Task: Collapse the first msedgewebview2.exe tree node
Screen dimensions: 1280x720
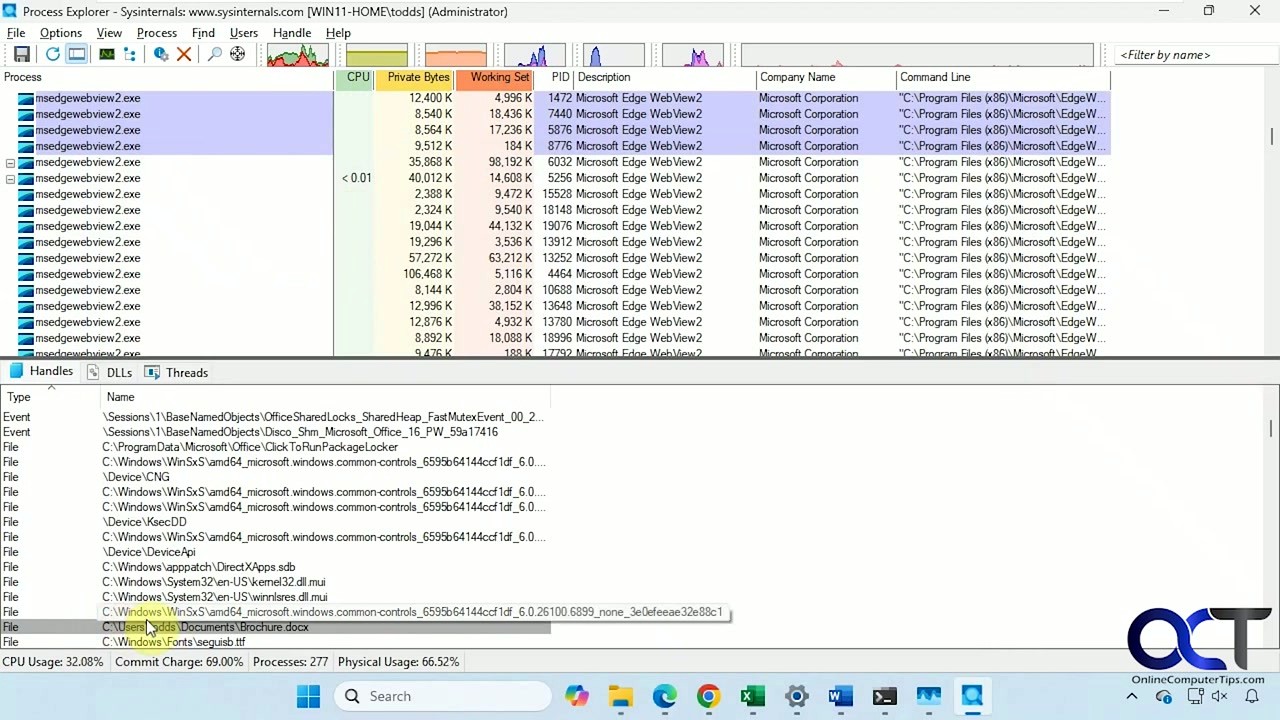Action: click(x=9, y=162)
